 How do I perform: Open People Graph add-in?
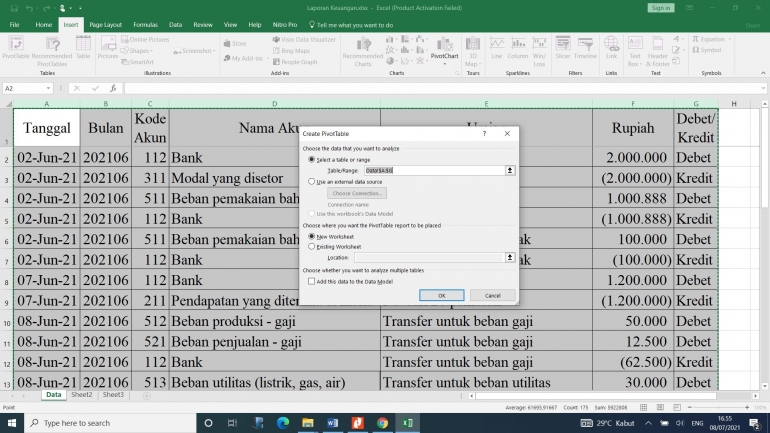click(x=295, y=62)
